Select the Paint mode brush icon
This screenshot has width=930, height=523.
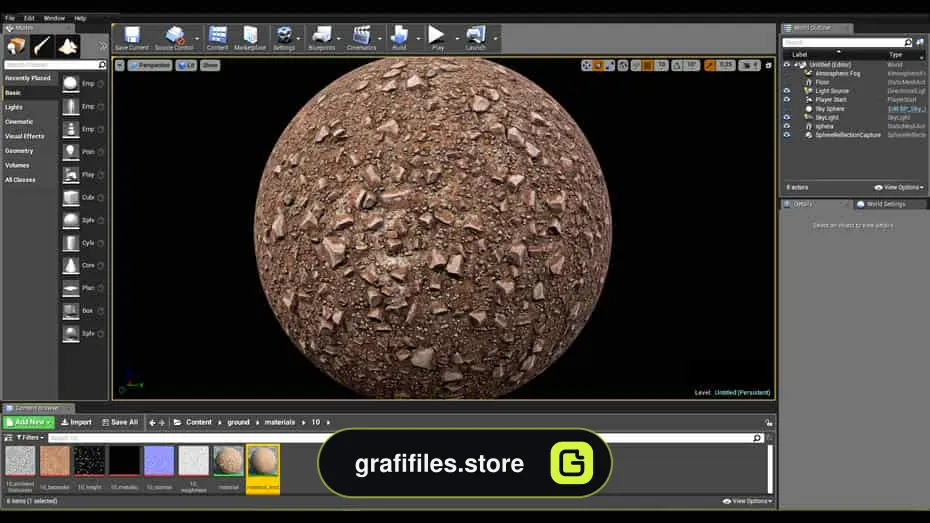42,46
